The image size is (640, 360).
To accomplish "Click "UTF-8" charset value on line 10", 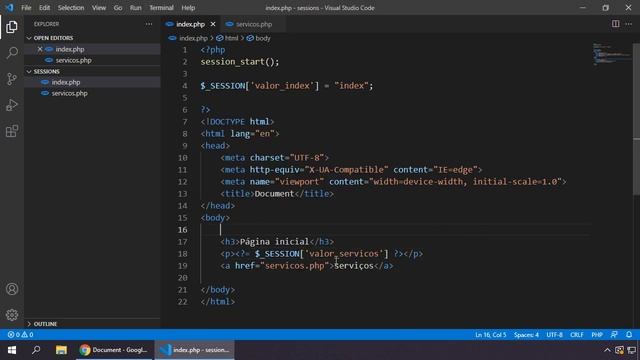I will pyautogui.click(x=307, y=158).
